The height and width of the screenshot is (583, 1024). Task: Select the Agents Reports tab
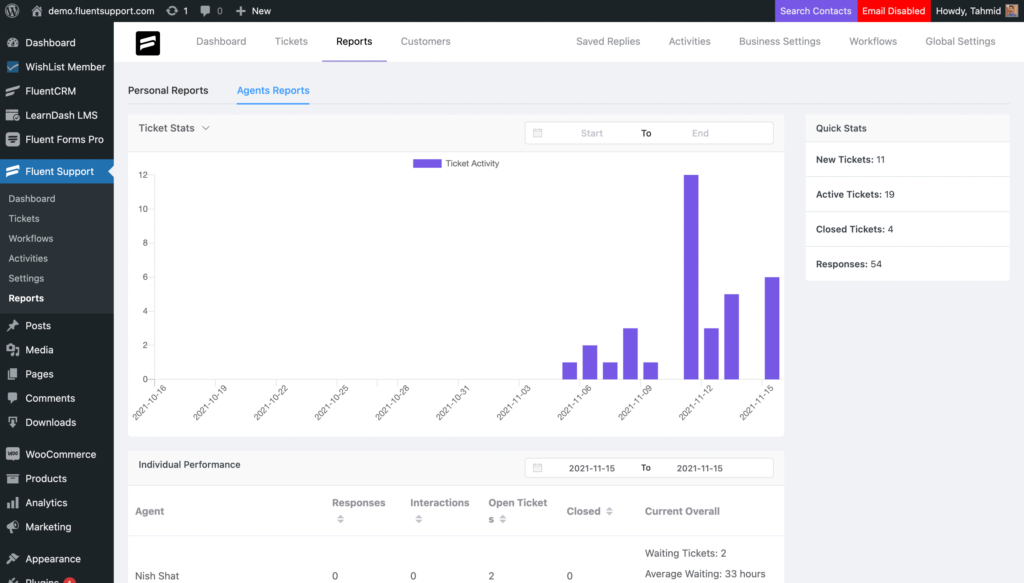273,90
